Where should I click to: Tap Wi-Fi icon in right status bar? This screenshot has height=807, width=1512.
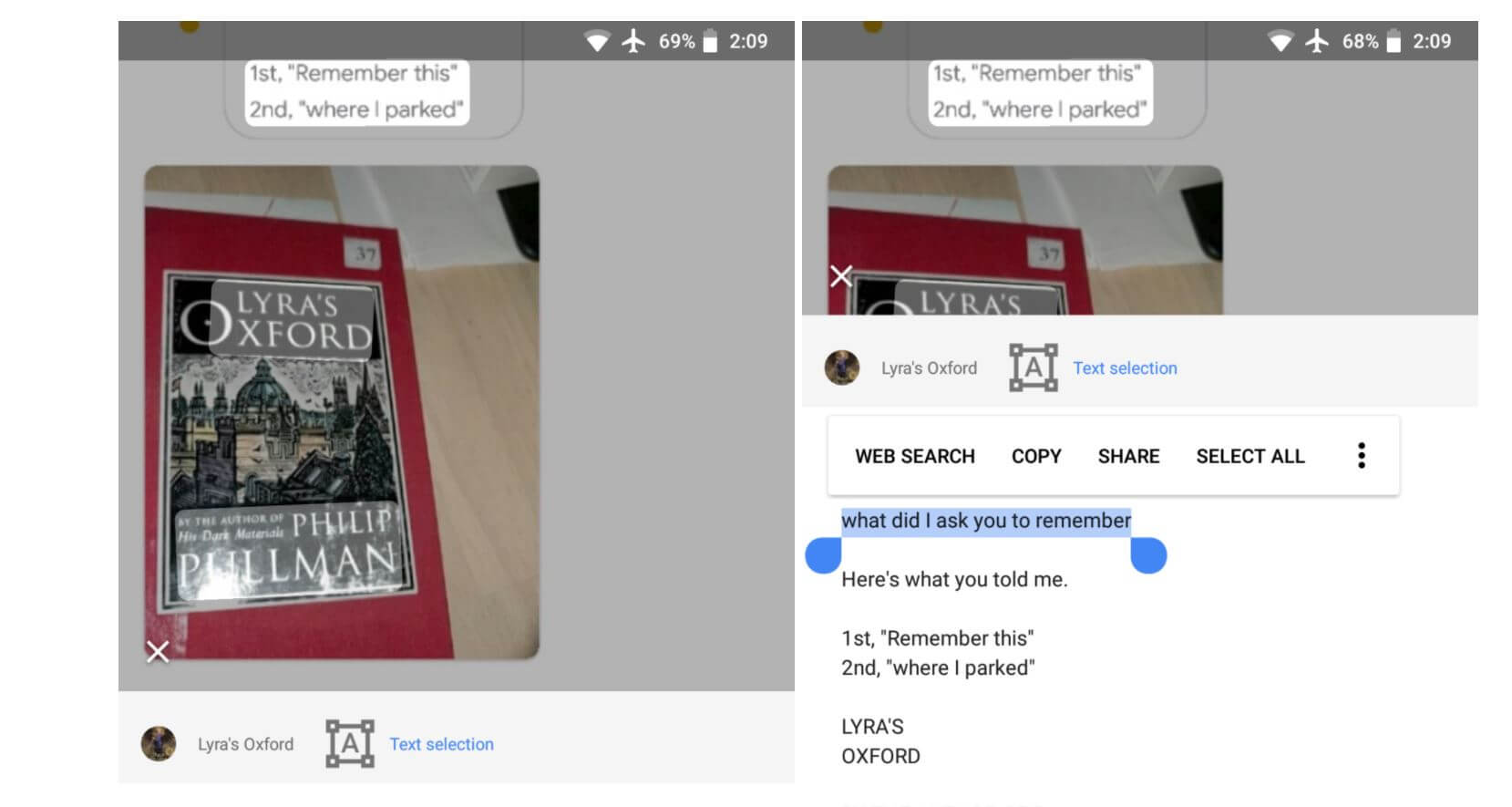(1281, 41)
